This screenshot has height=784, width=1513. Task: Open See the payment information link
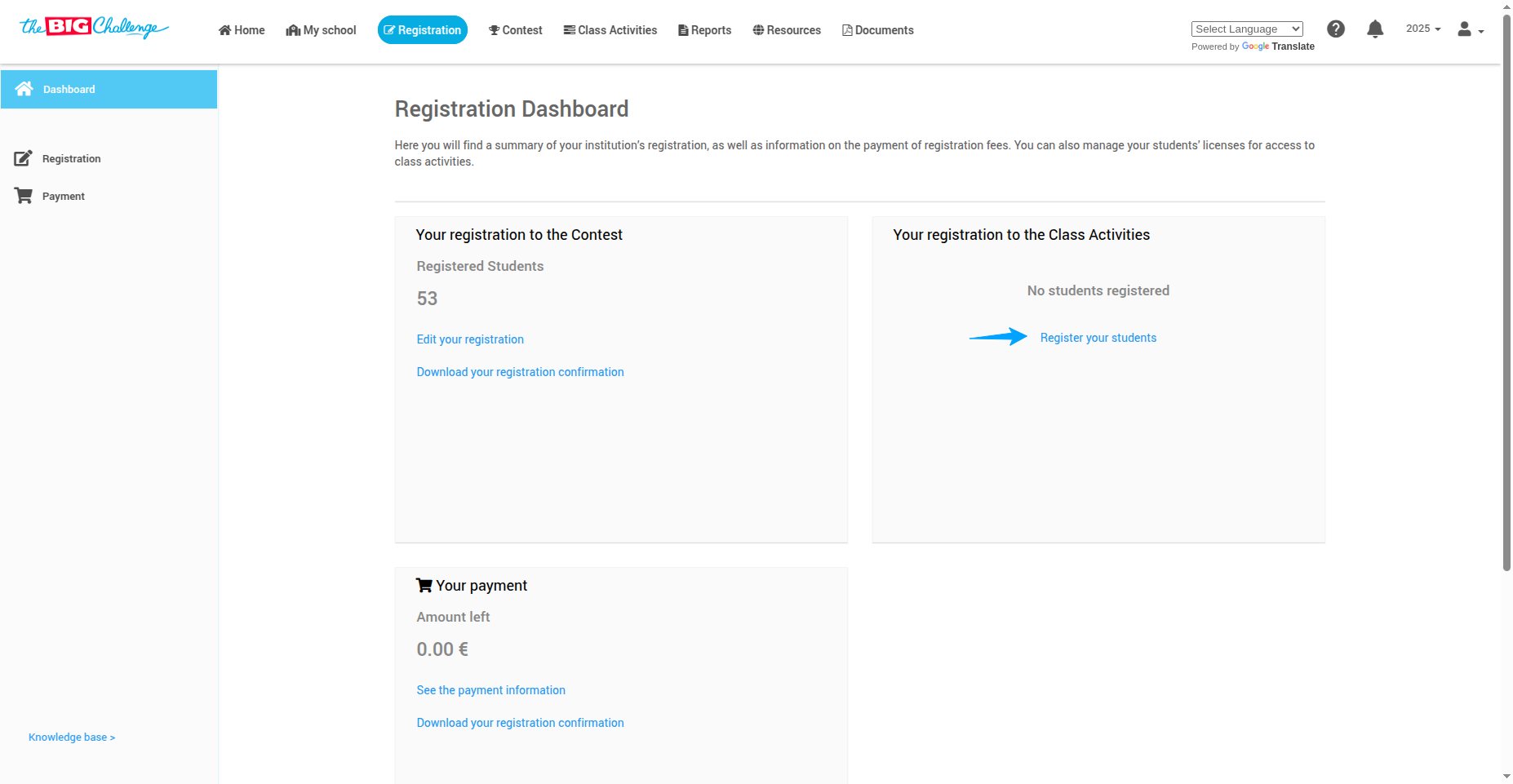click(490, 690)
